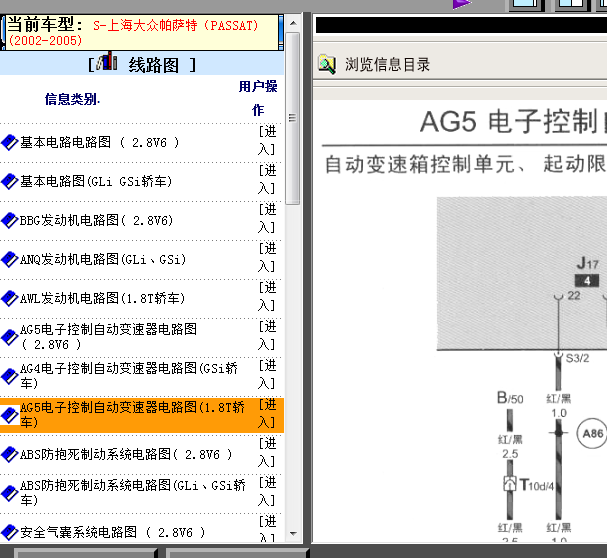Open ABS防抱死制动系统电路图 (2.8V6) entry

(126, 454)
